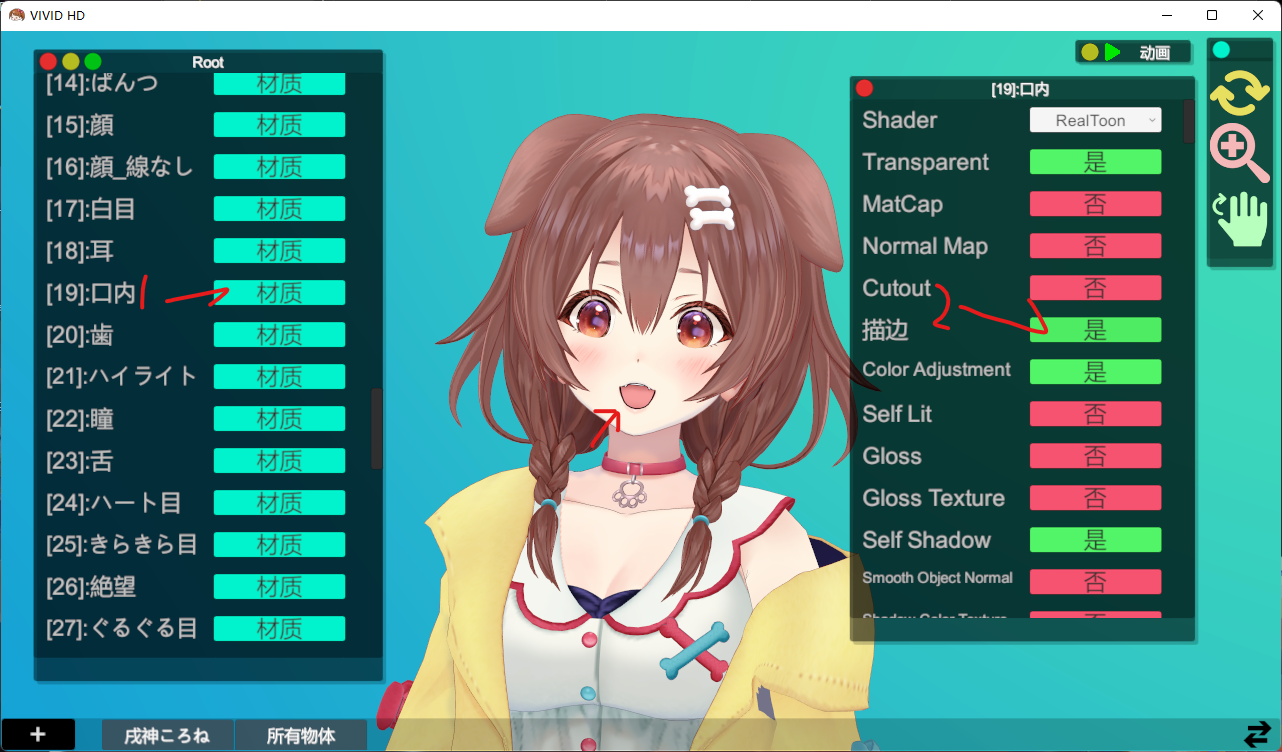Click the [20]:歯 row label
The height and width of the screenshot is (752, 1282).
[x=79, y=335]
